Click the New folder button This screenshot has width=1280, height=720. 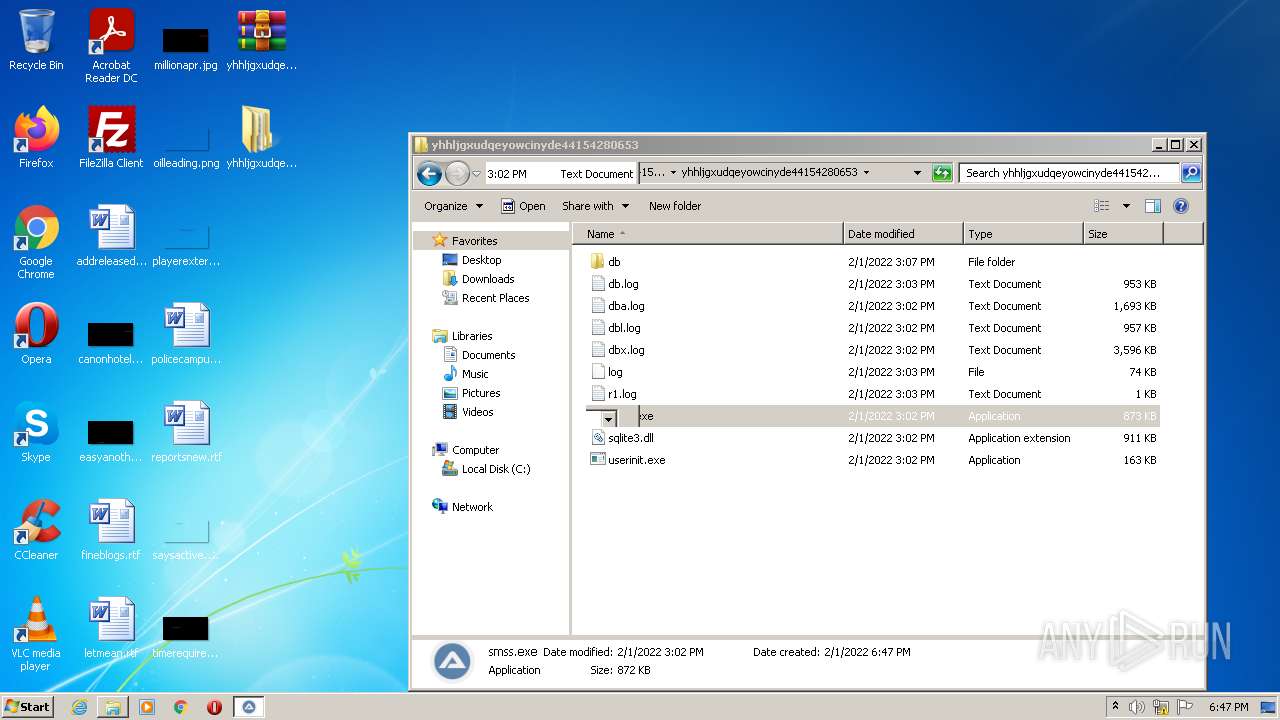(x=675, y=206)
